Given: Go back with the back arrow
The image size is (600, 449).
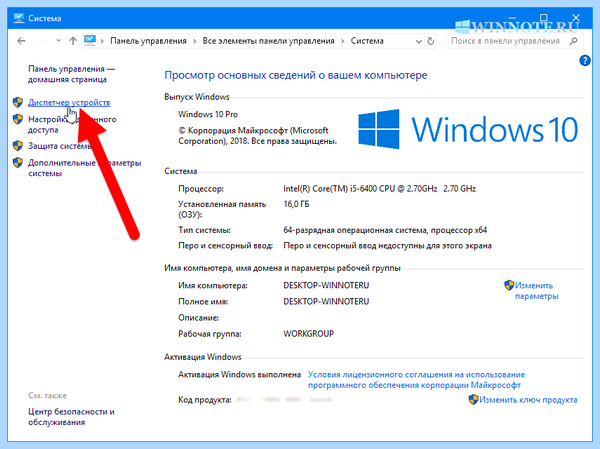Looking at the screenshot, I should [21, 41].
